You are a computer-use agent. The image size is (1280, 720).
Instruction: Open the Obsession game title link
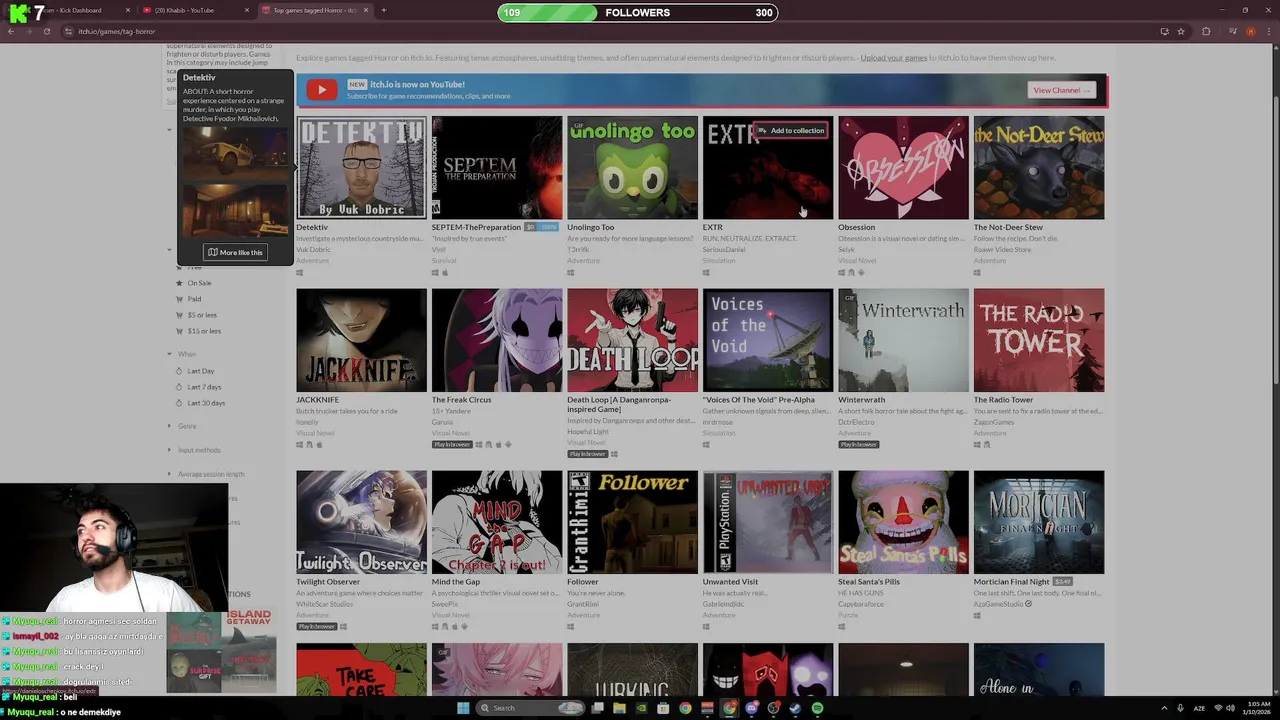point(856,227)
